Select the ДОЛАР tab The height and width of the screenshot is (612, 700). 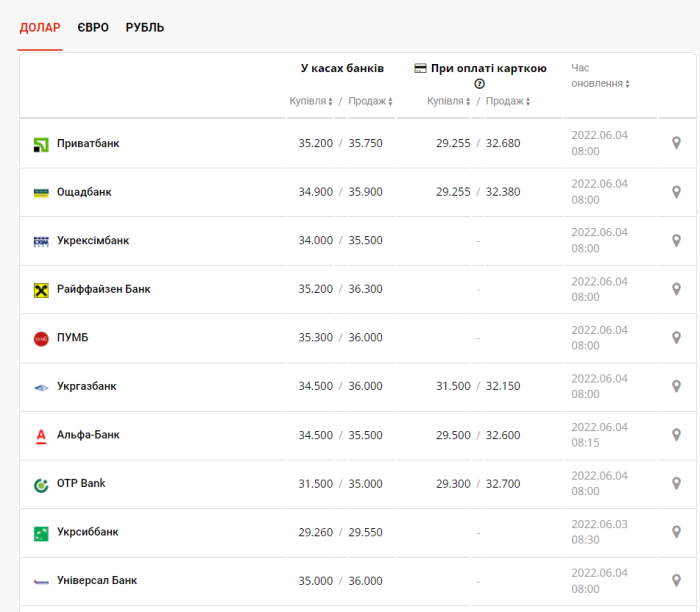(x=40, y=28)
